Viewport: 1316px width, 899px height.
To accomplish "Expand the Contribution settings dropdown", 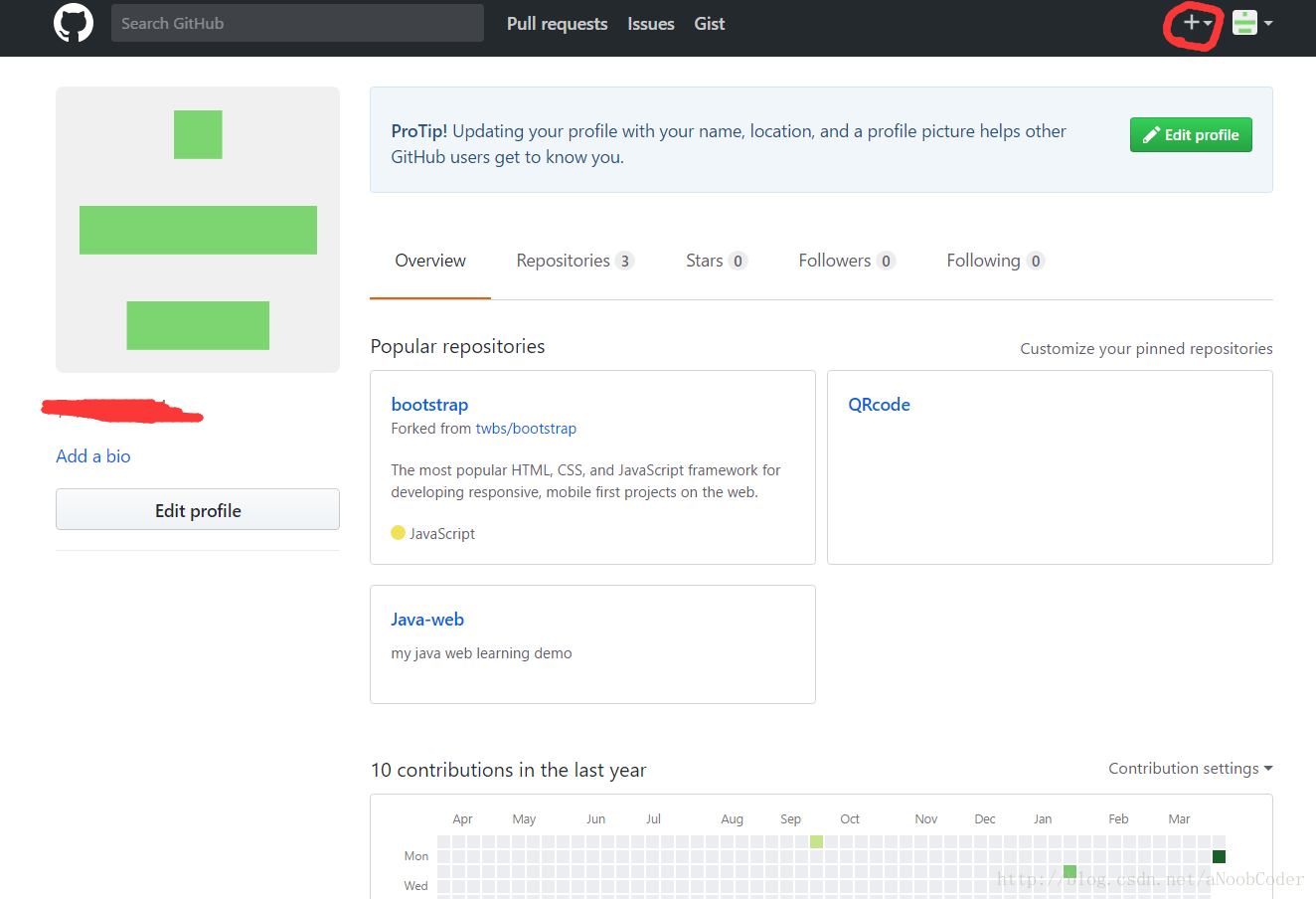I will tap(1191, 769).
